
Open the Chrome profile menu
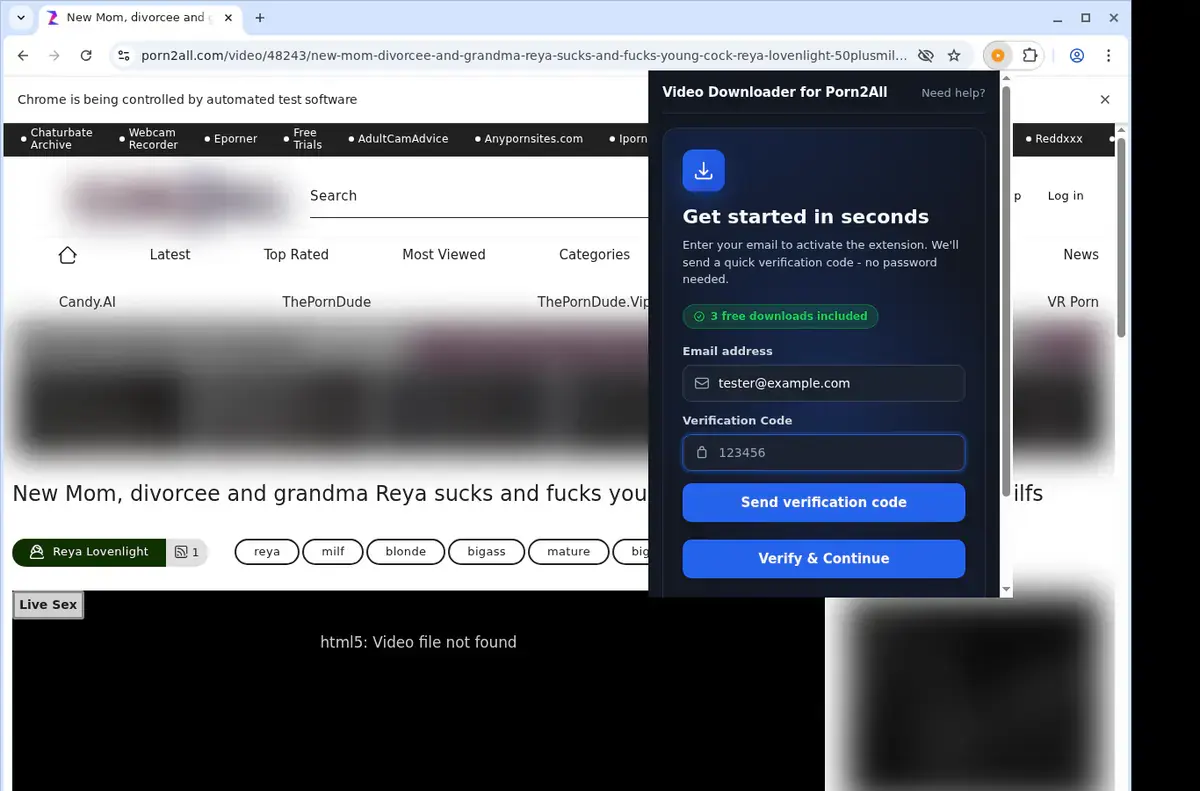pyautogui.click(x=1077, y=56)
